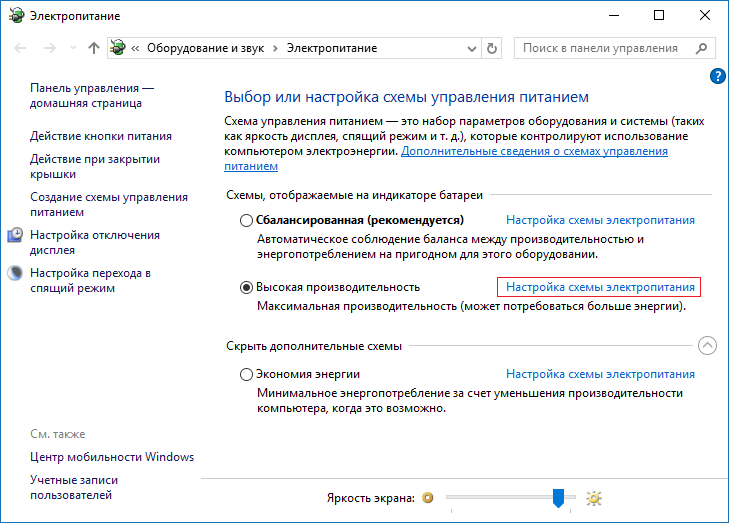Click the brightness slider track left portion
This screenshot has width=729, height=523.
[497, 497]
